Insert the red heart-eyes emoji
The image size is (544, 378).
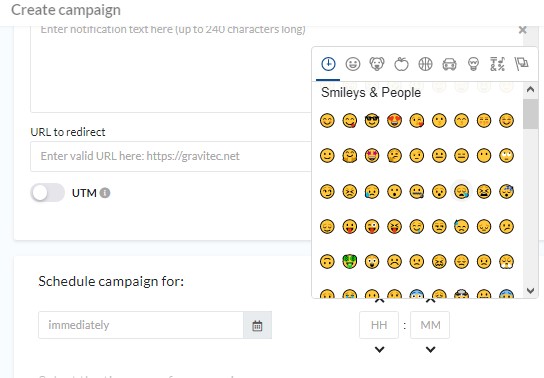(394, 121)
